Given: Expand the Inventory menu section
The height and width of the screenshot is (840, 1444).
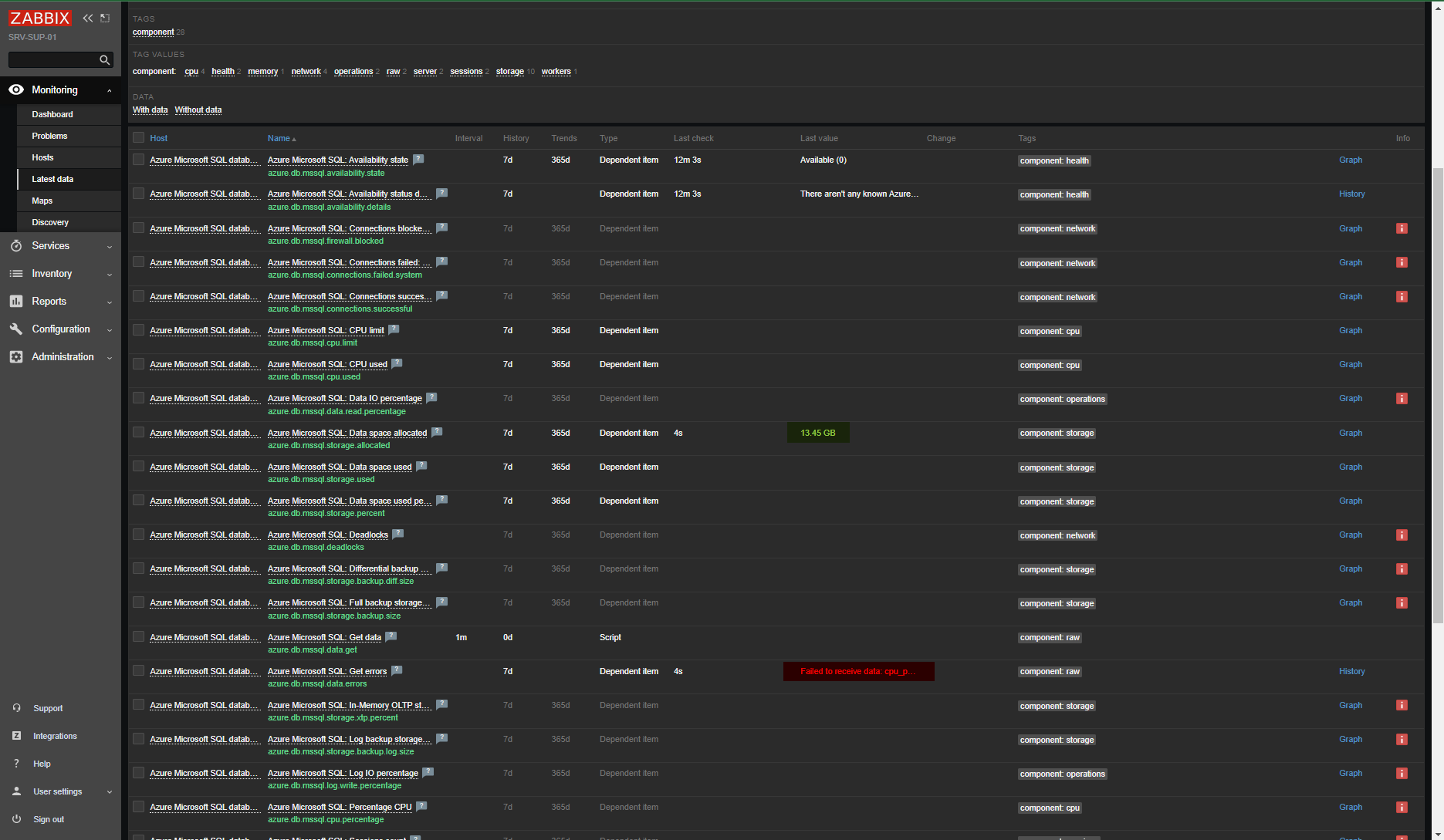Looking at the screenshot, I should pos(110,275).
